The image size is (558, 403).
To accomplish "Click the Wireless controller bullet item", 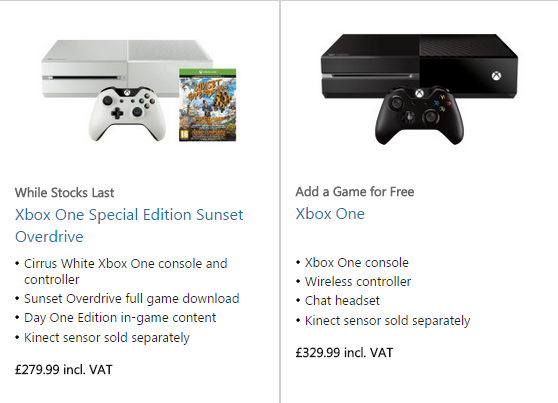I will pos(358,282).
